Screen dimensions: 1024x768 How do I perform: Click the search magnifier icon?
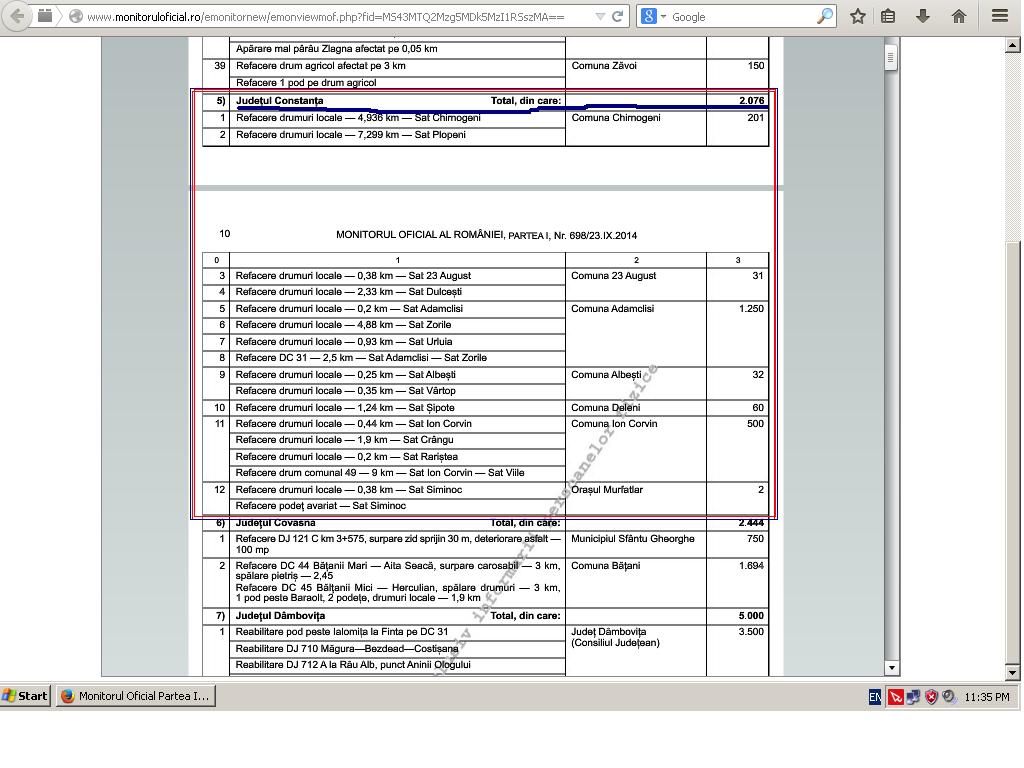824,16
